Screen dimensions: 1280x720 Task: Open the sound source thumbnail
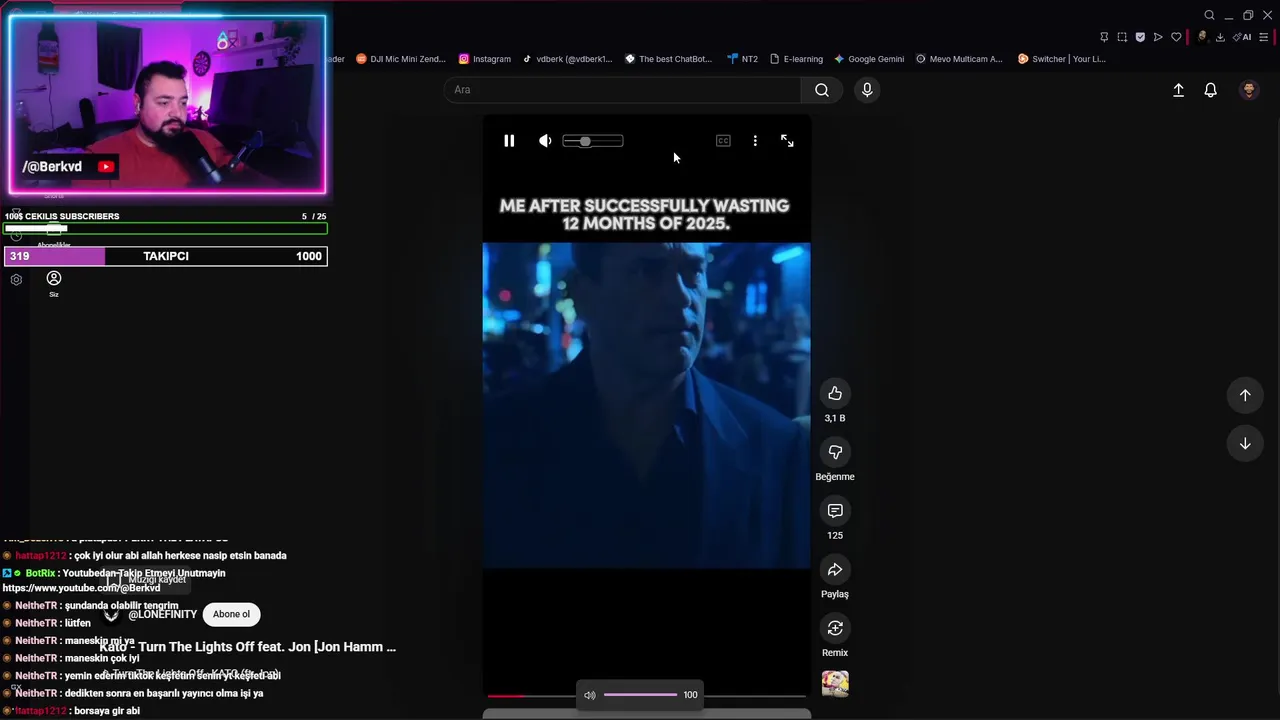pos(835,684)
